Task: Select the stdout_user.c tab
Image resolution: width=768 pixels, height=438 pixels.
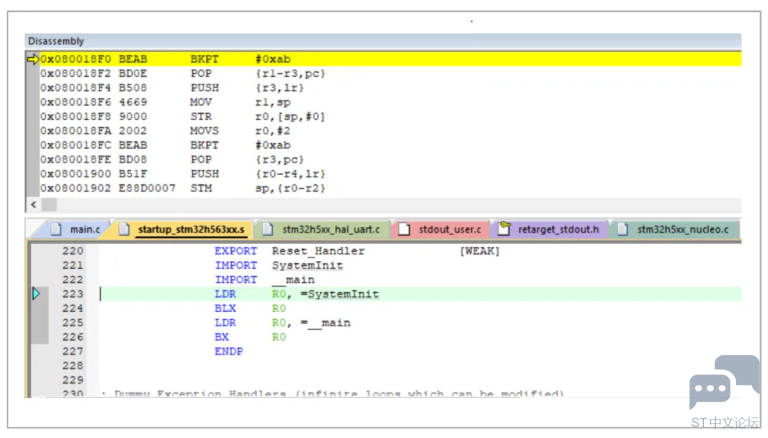Action: (449, 229)
